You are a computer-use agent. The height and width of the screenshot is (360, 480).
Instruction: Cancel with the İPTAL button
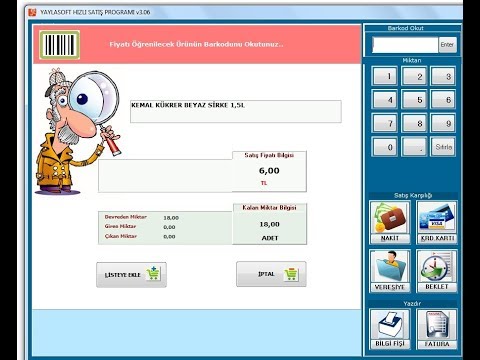tap(271, 274)
